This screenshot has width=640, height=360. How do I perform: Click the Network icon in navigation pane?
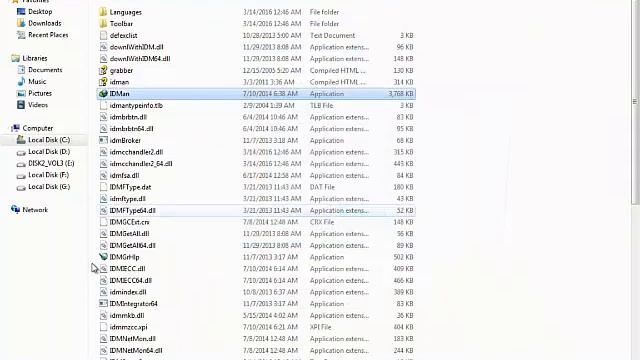[16, 210]
